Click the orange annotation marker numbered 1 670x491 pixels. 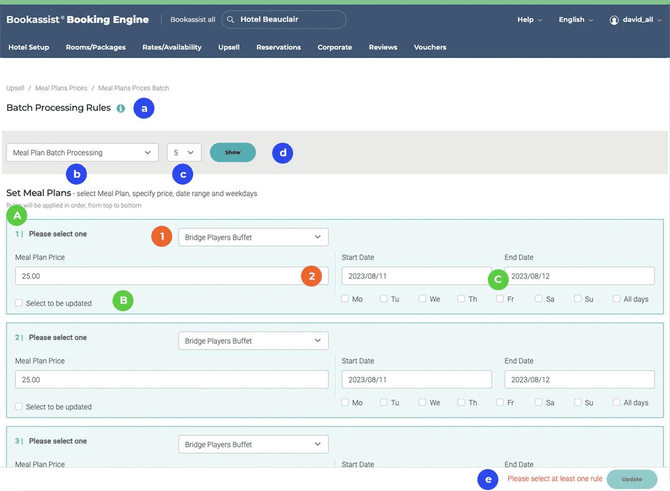(161, 237)
